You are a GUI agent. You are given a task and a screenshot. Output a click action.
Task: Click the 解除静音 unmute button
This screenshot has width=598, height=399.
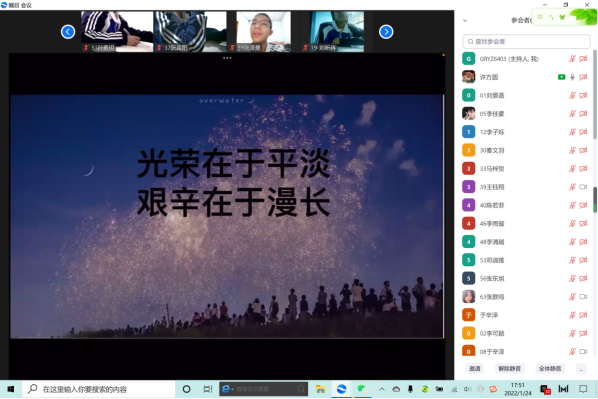pos(510,368)
